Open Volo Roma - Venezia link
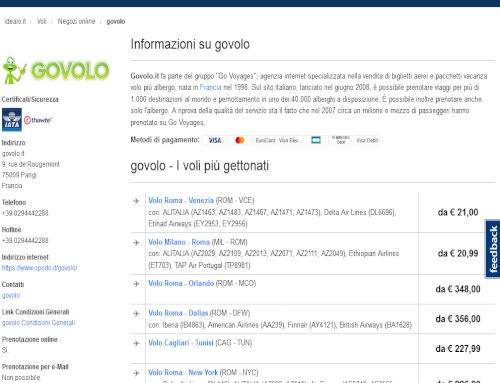This screenshot has width=500, height=383. pyautogui.click(x=181, y=200)
